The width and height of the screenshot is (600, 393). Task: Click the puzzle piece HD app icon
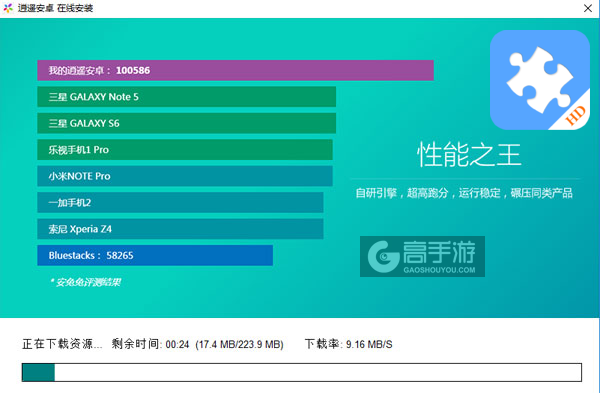pyautogui.click(x=540, y=80)
